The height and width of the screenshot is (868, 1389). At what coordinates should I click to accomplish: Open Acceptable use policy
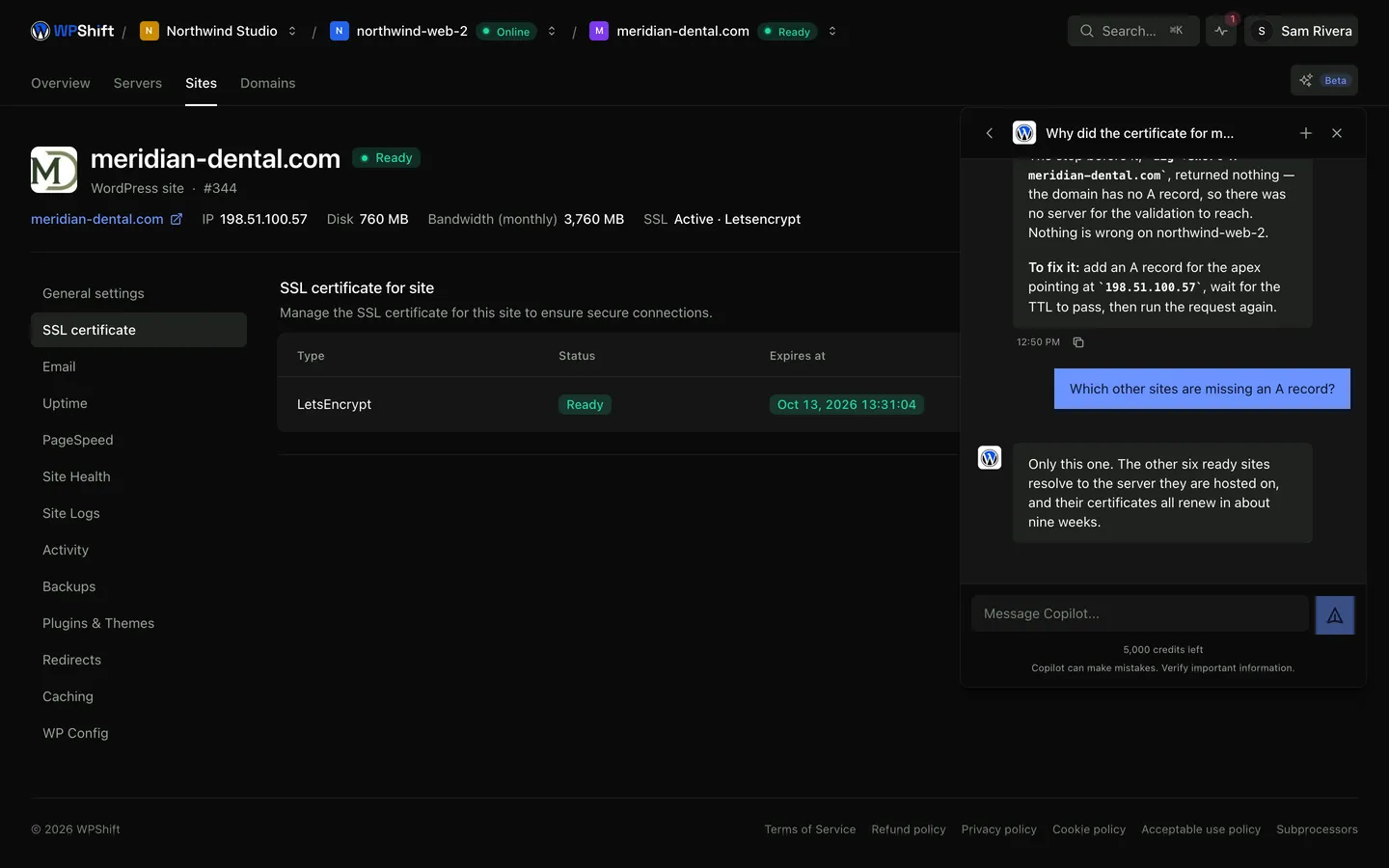point(1201,829)
